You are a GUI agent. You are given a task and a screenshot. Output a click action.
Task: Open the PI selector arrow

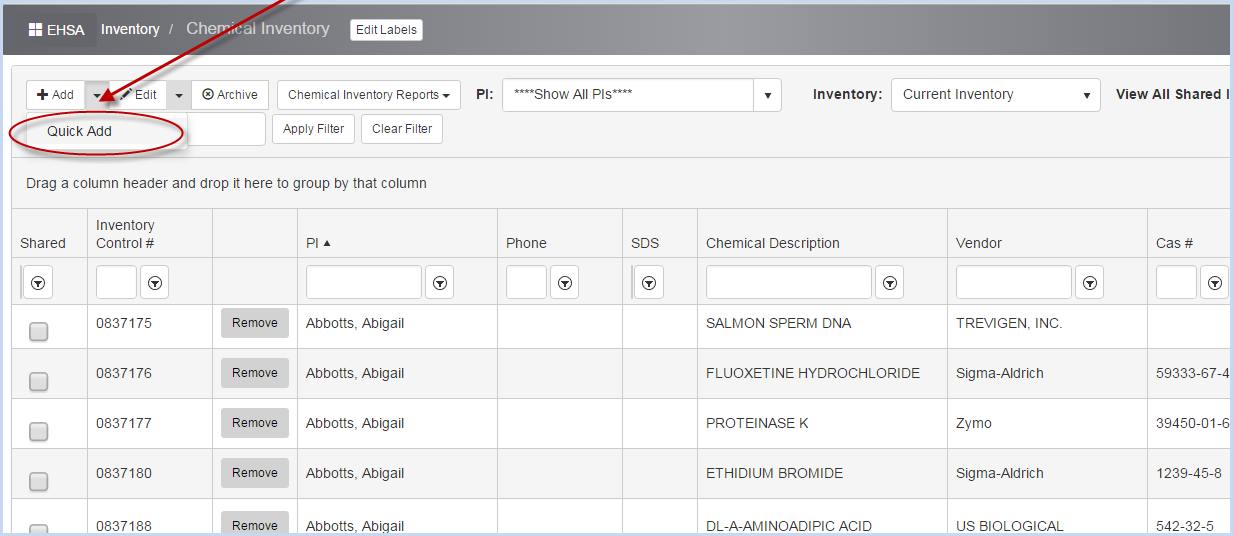(767, 95)
